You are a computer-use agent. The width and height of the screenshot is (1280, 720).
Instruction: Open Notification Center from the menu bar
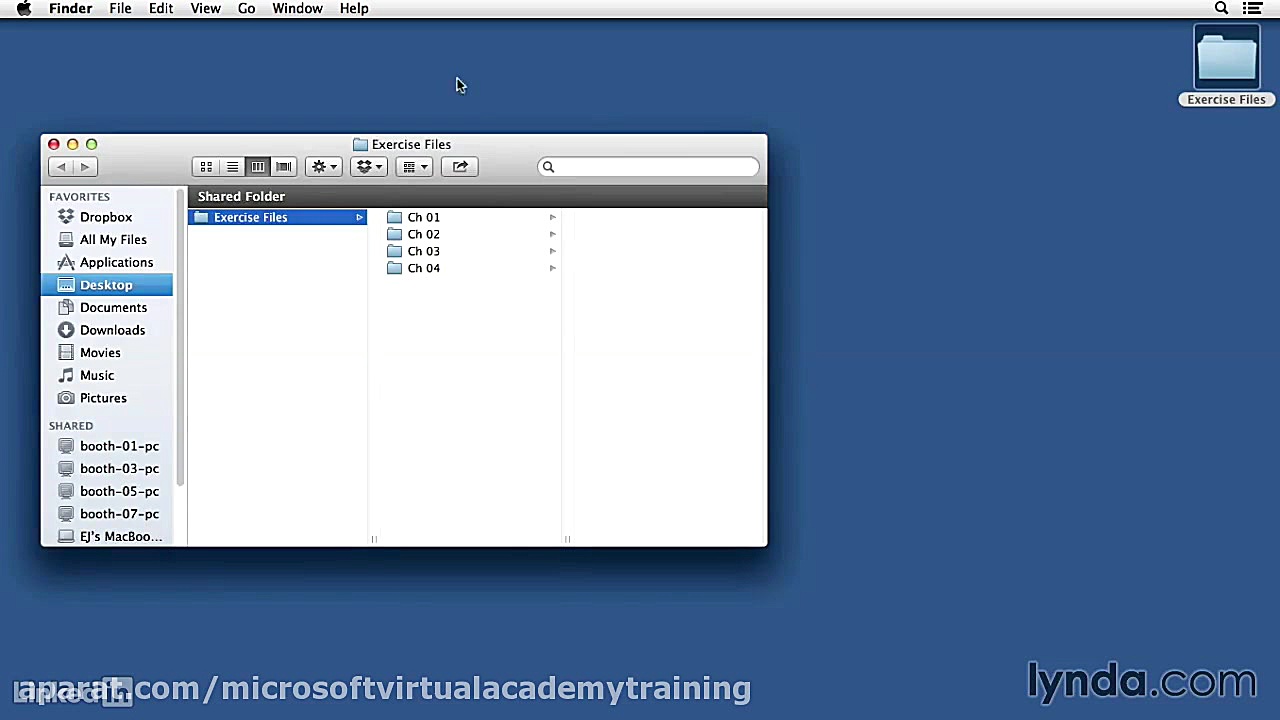tap(1252, 8)
